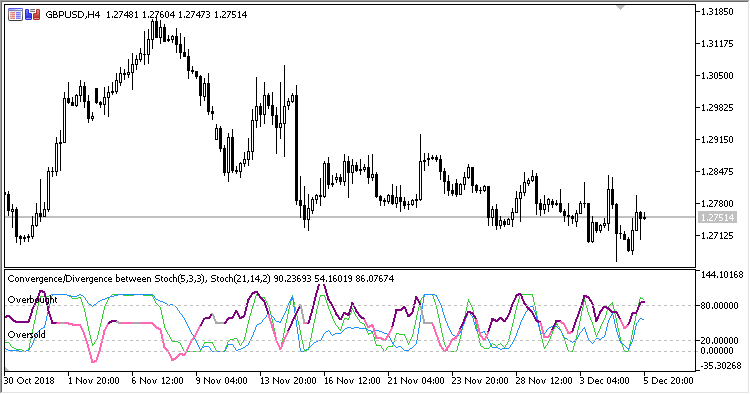Image resolution: width=750 pixels, height=394 pixels.
Task: Click the 1.27800 price scale value
Action: [x=717, y=204]
